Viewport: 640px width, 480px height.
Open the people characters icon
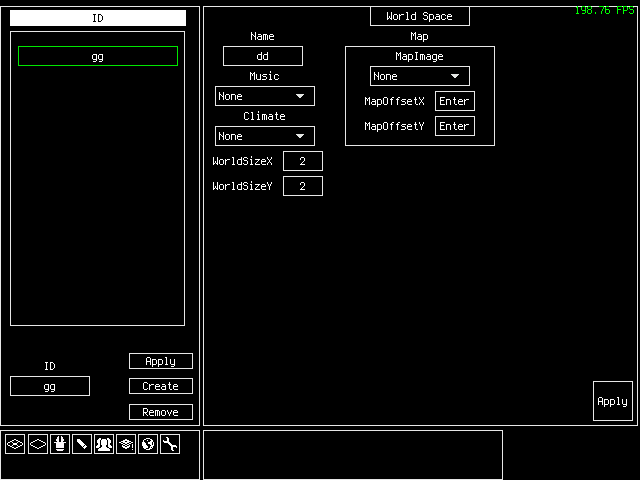click(104, 445)
